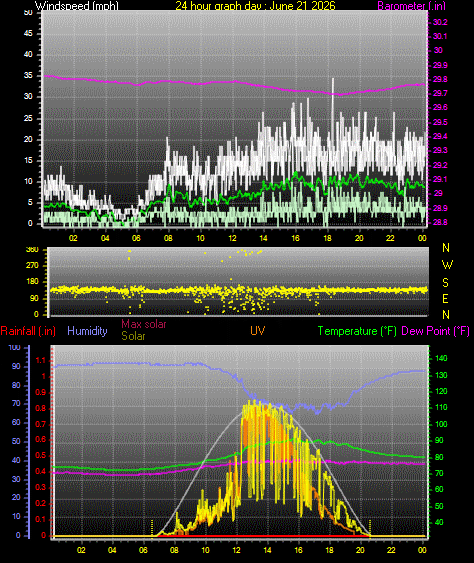Select the orange "UV" legend label
Image resolution: width=474 pixels, height=563 pixels.
[x=257, y=331]
